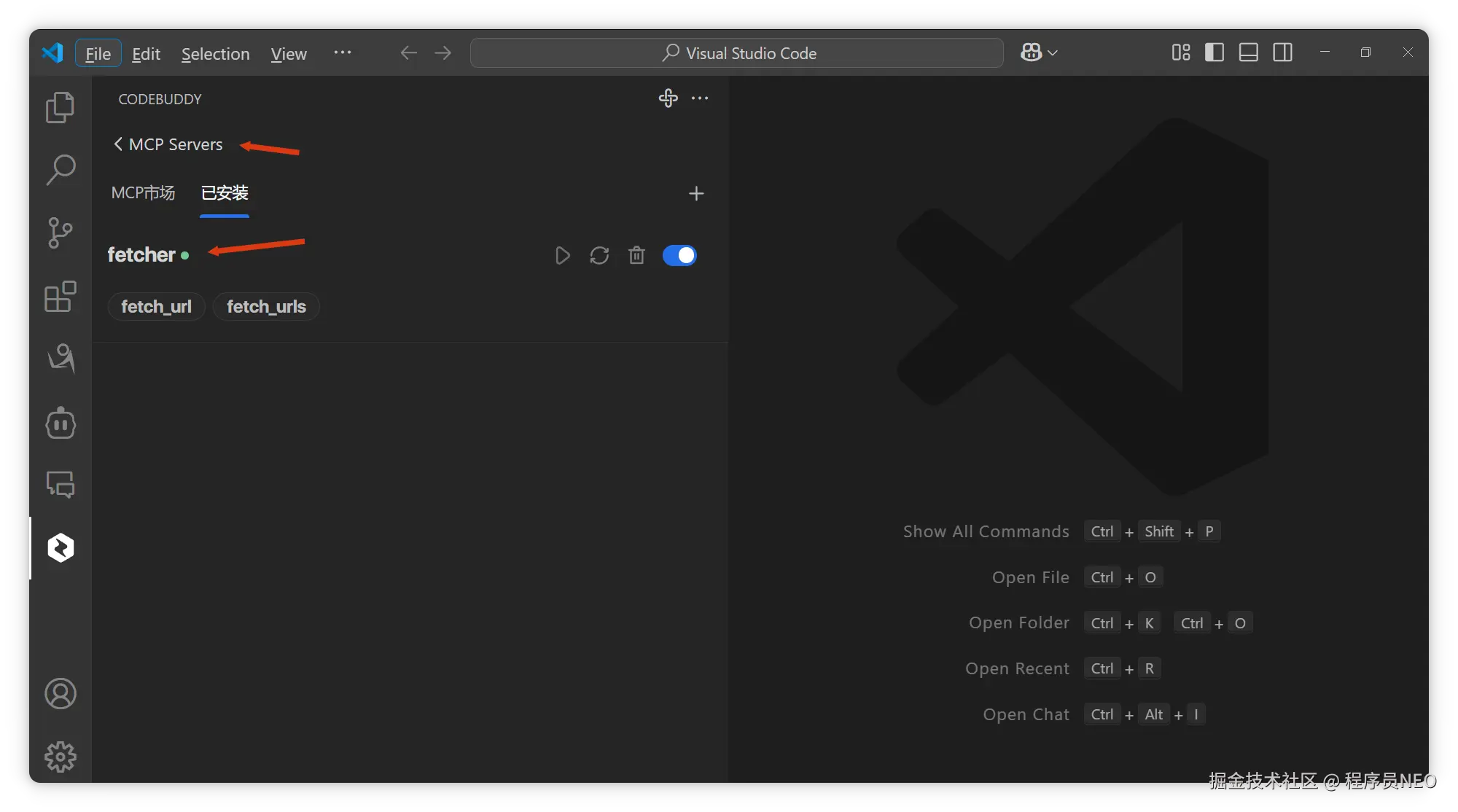
Task: Click the Visual Studio Code search box
Action: 736,53
